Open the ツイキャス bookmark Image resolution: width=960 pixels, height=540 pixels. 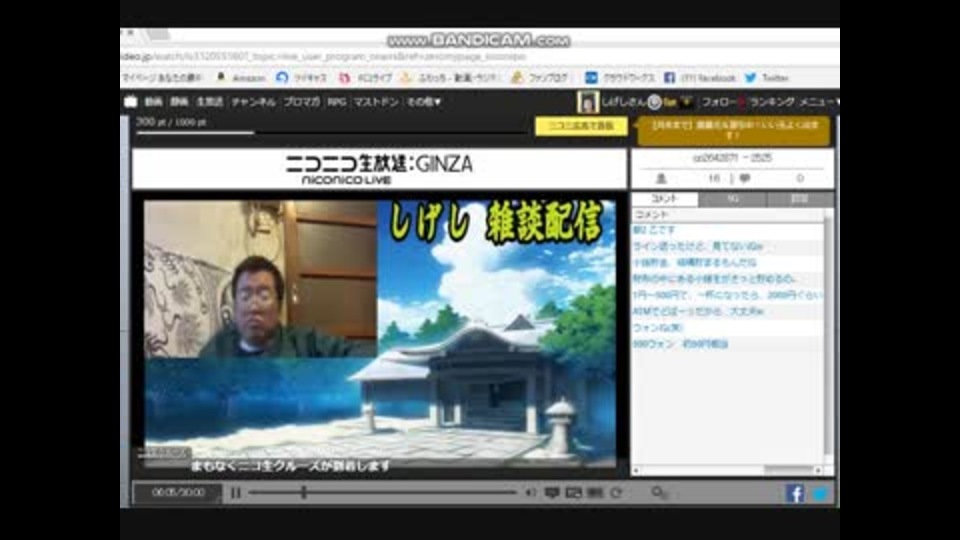pyautogui.click(x=302, y=78)
